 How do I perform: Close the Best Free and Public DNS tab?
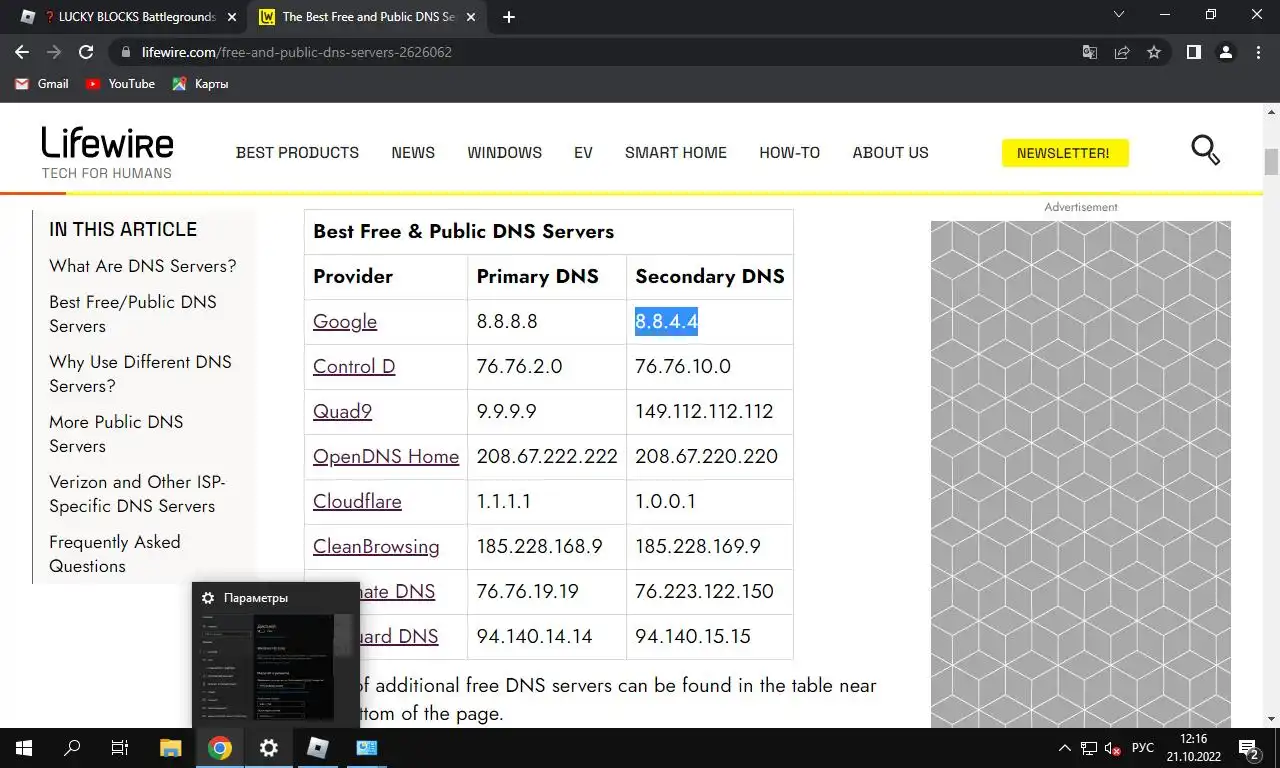click(x=471, y=17)
